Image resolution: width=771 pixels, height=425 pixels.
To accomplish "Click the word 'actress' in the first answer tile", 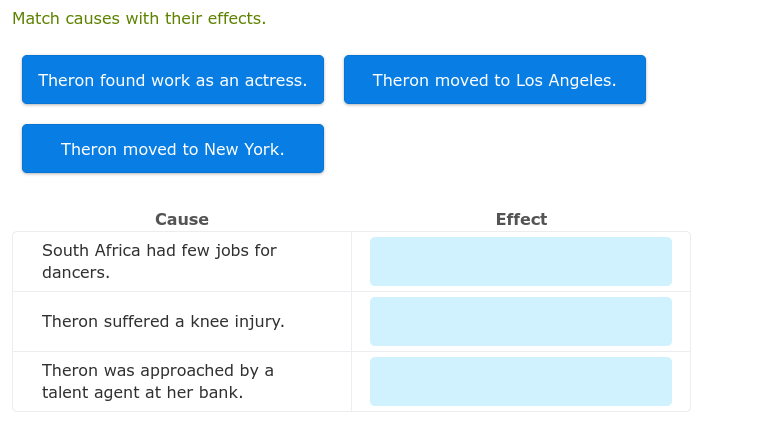I will click(x=276, y=80).
